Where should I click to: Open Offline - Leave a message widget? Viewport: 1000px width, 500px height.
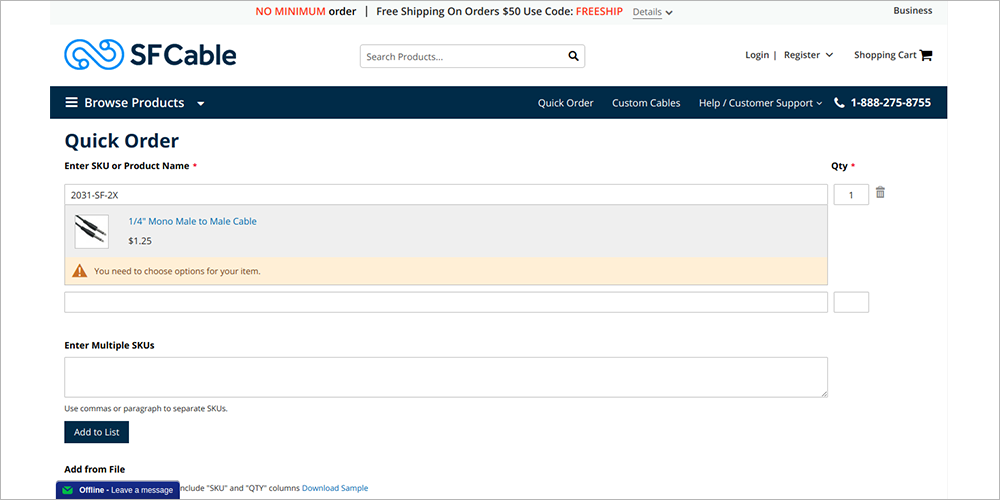coord(118,490)
